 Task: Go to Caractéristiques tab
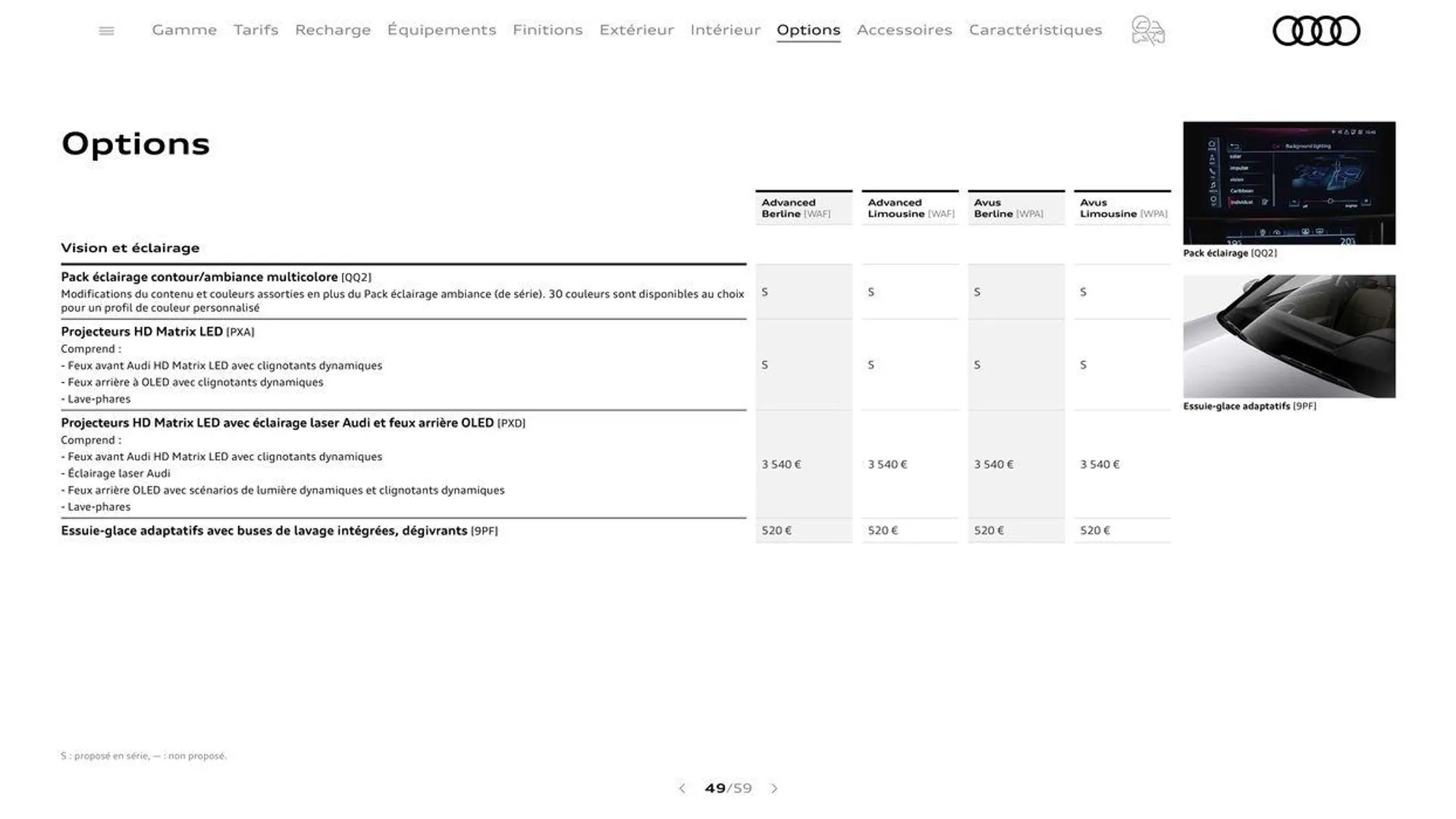1035,30
